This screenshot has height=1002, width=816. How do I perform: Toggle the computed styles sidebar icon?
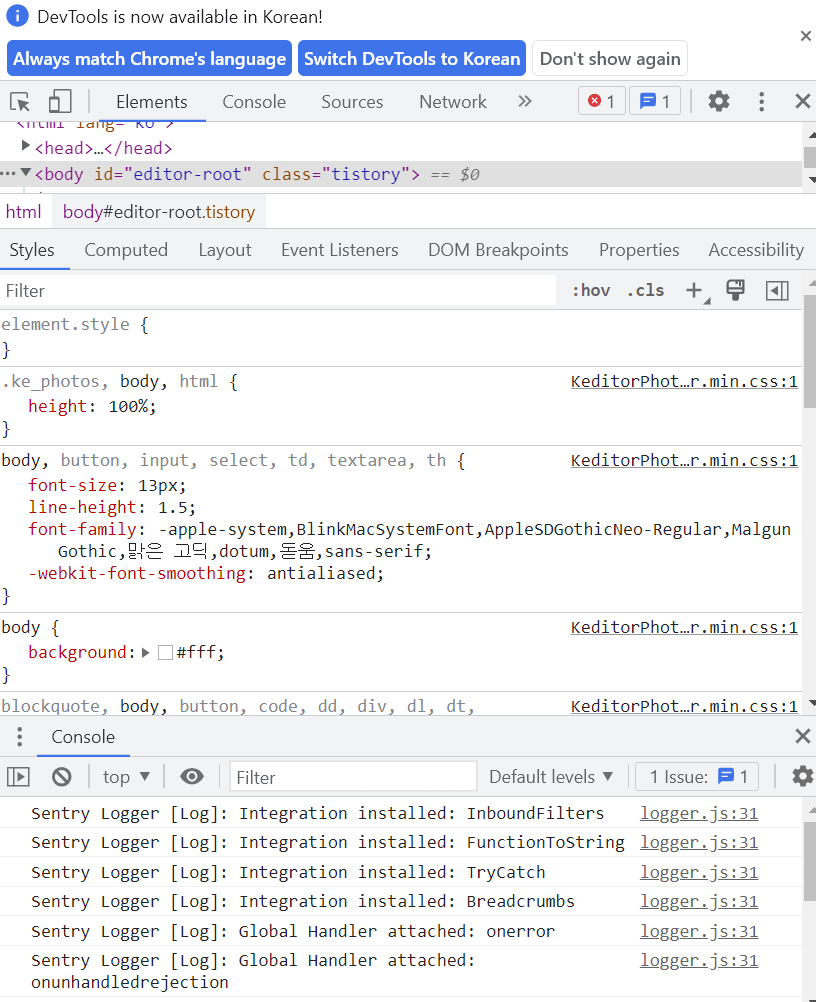(x=777, y=291)
